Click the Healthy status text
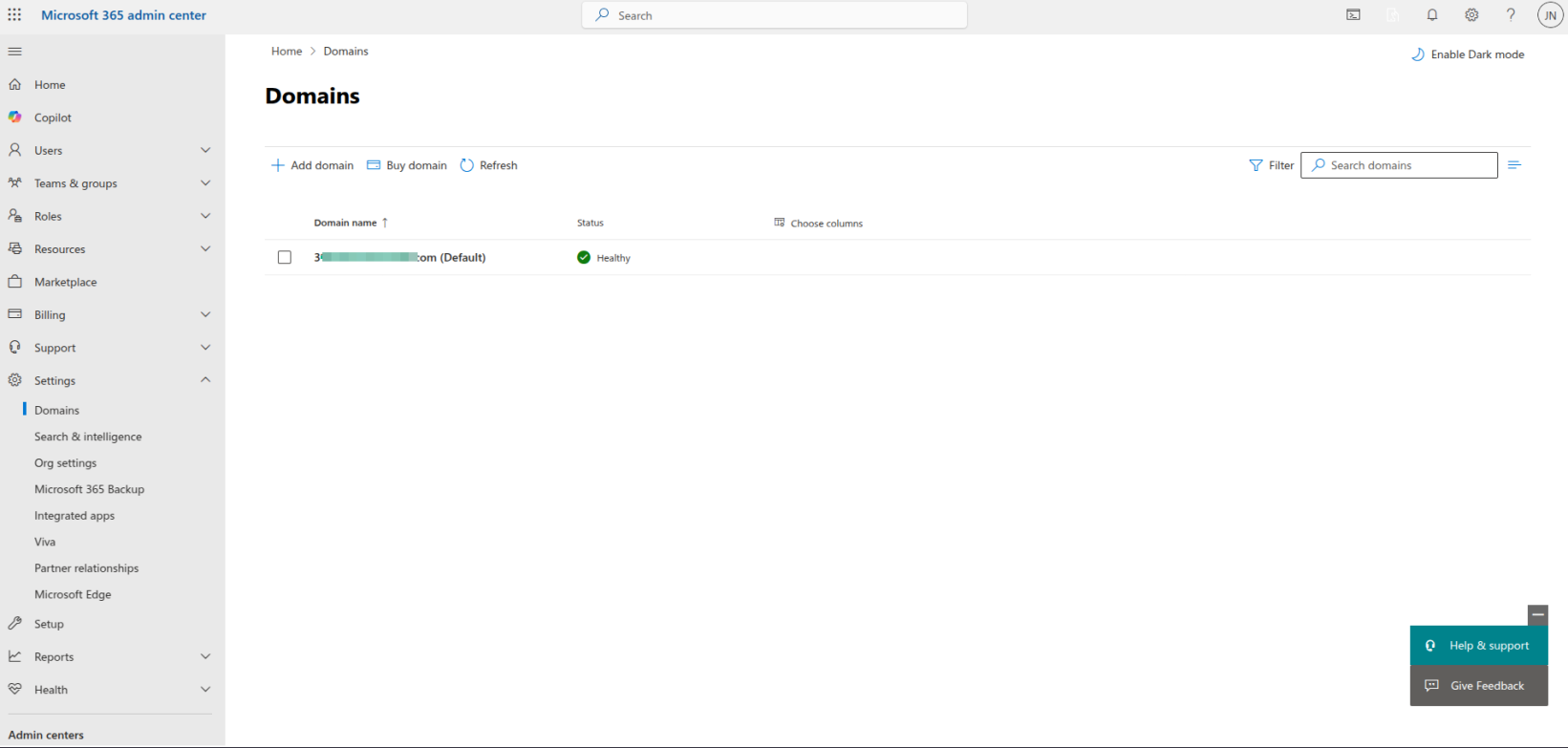The width and height of the screenshot is (1568, 748). click(613, 258)
